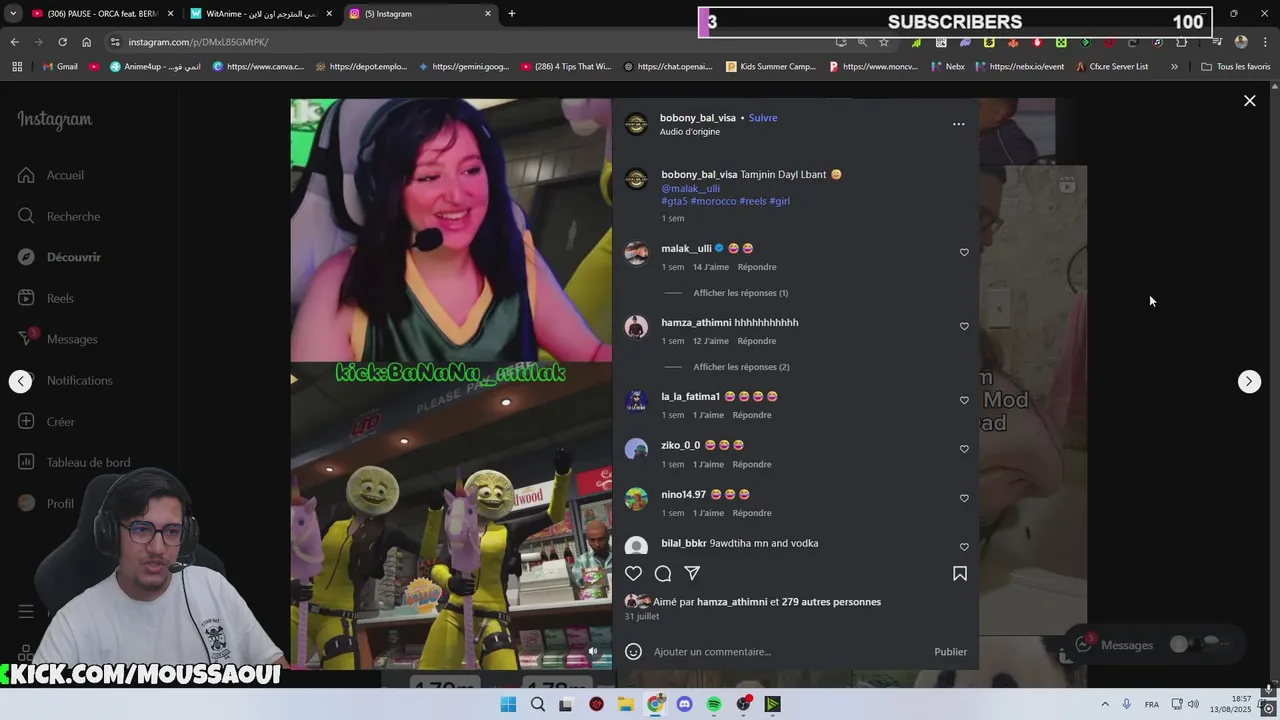Viewport: 1280px width, 720px height.
Task: Open bobony_bal_visa profile avatar in header
Action: [636, 124]
